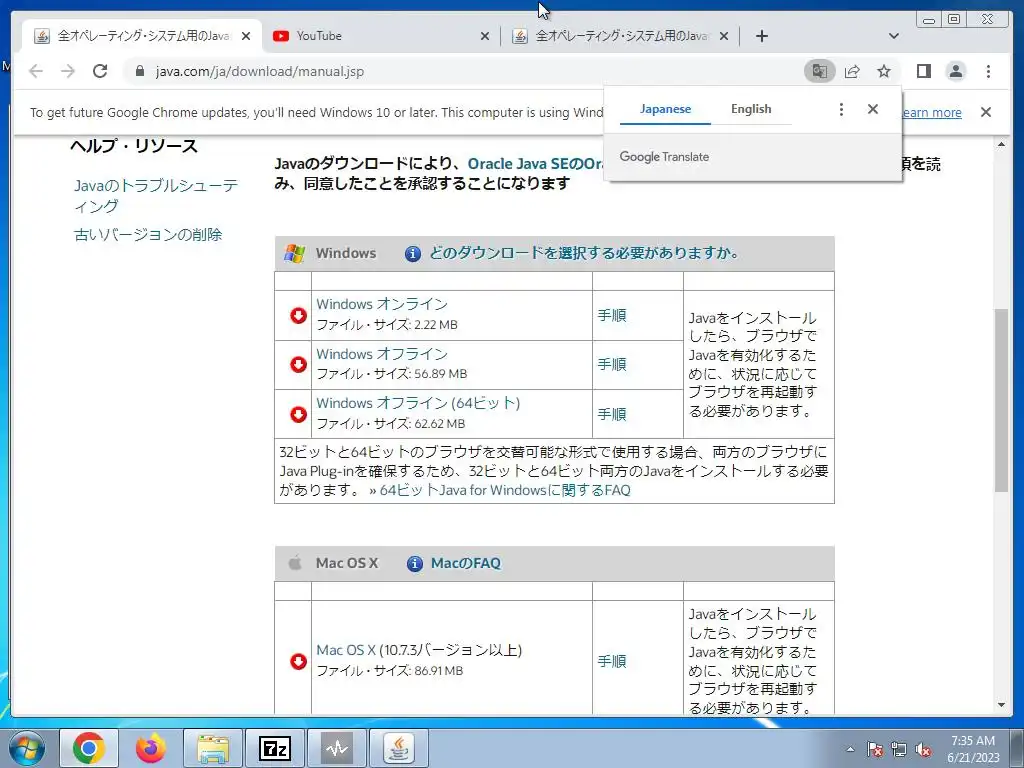Launch Firefox from the taskbar
This screenshot has height=768, width=1024.
click(151, 748)
